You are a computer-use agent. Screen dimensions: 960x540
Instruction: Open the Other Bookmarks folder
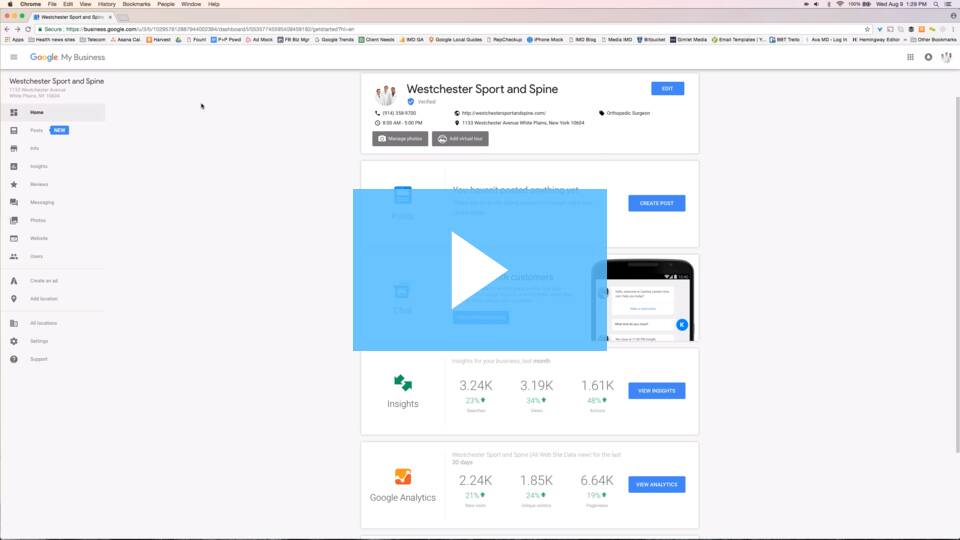tap(933, 39)
